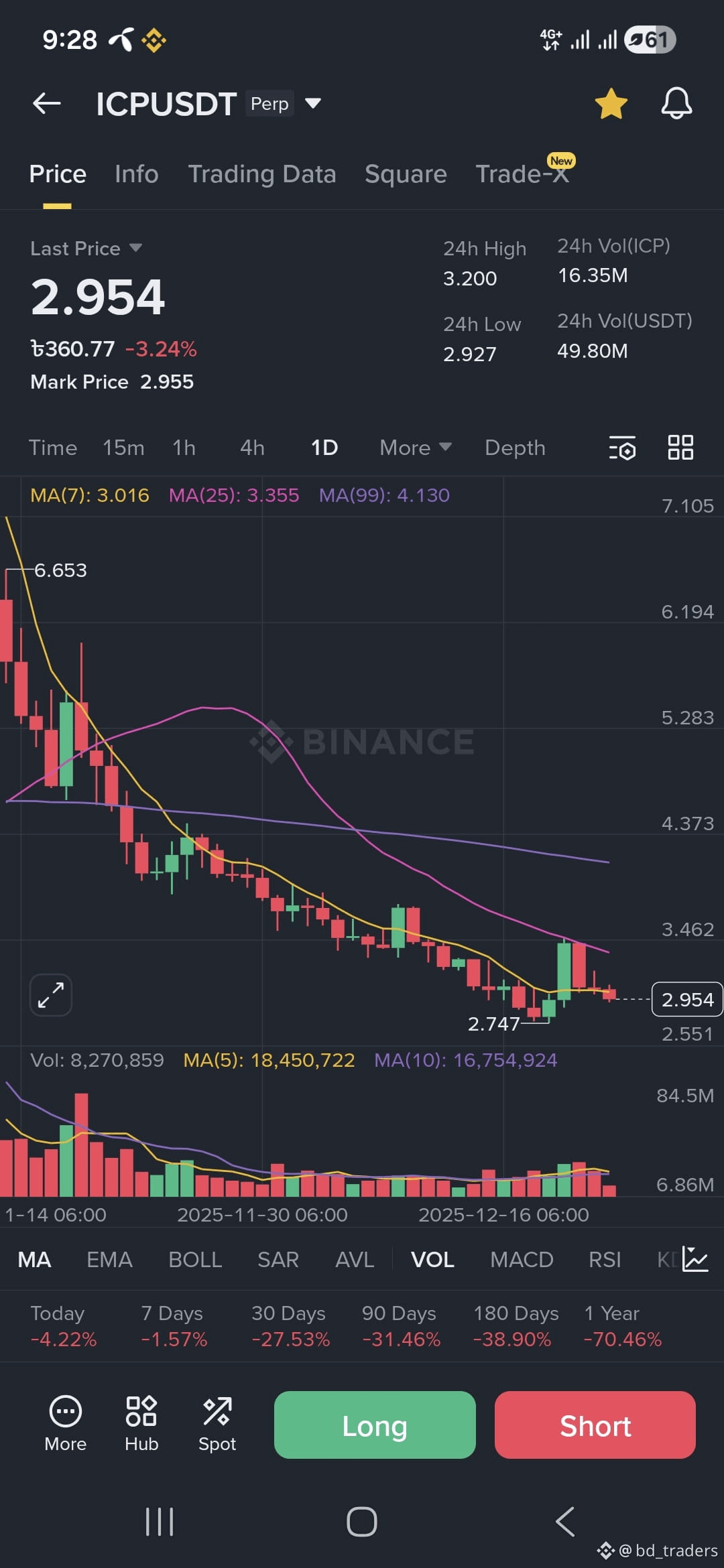Tap the volume MA(10): 16,754,924 label
The image size is (724, 1568).
pos(465,1060)
